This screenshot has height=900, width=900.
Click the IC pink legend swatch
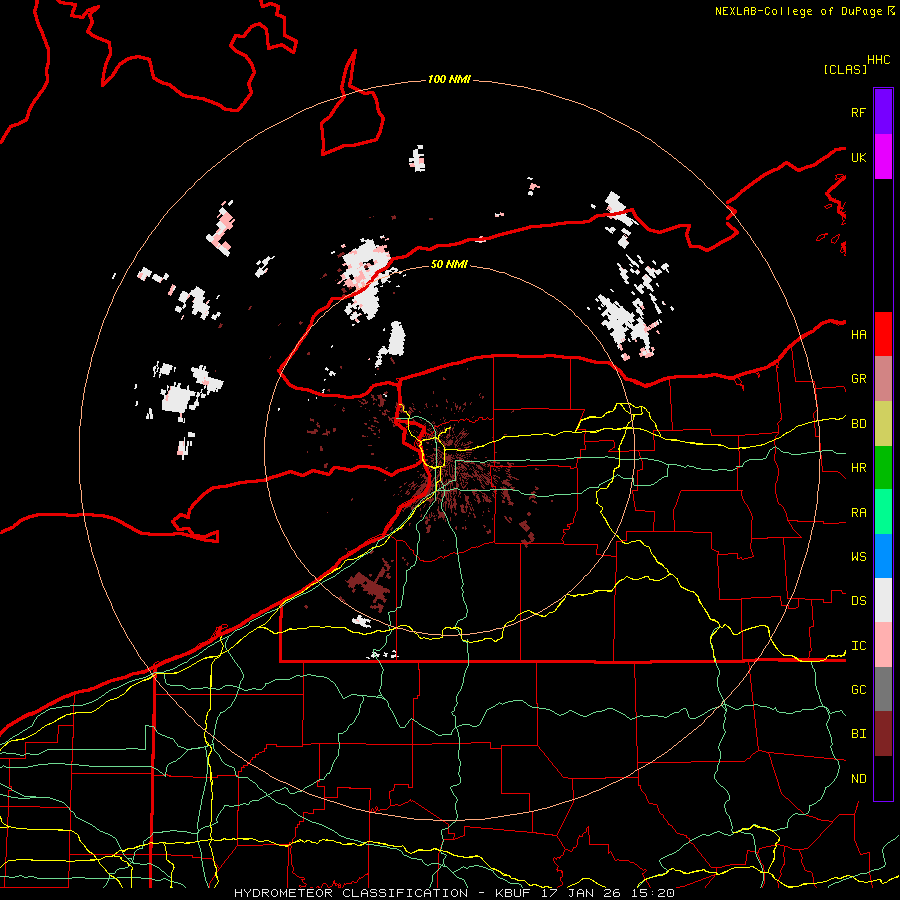pos(883,645)
